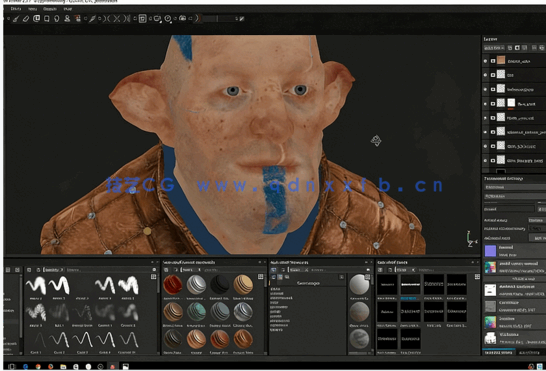Select the shiny silver material sphere in the top row
Viewport: 546px width, 371px height.
(196, 285)
